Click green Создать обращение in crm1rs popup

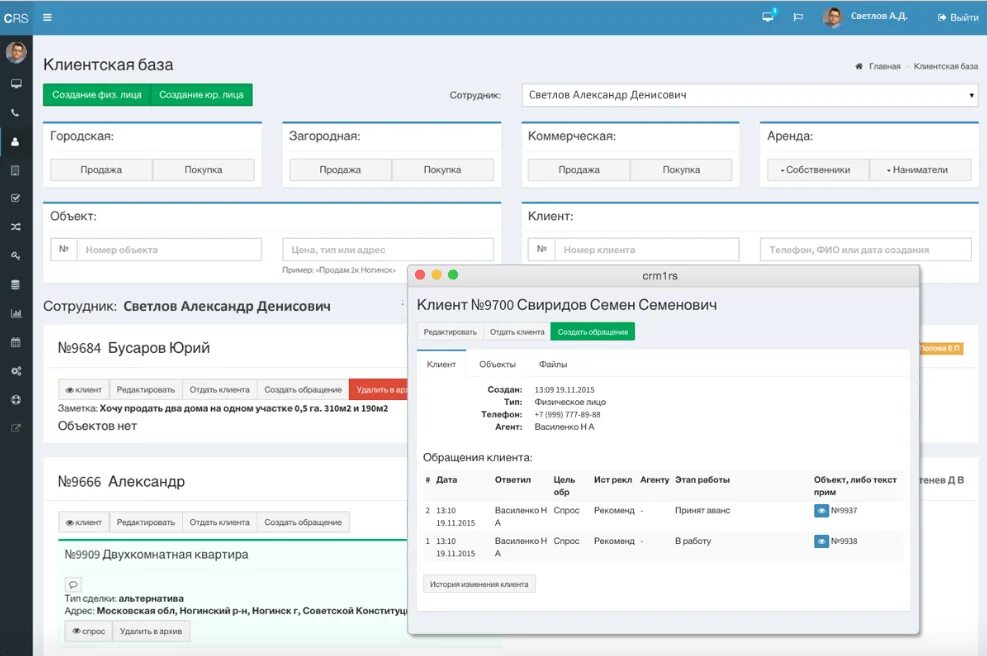(593, 332)
